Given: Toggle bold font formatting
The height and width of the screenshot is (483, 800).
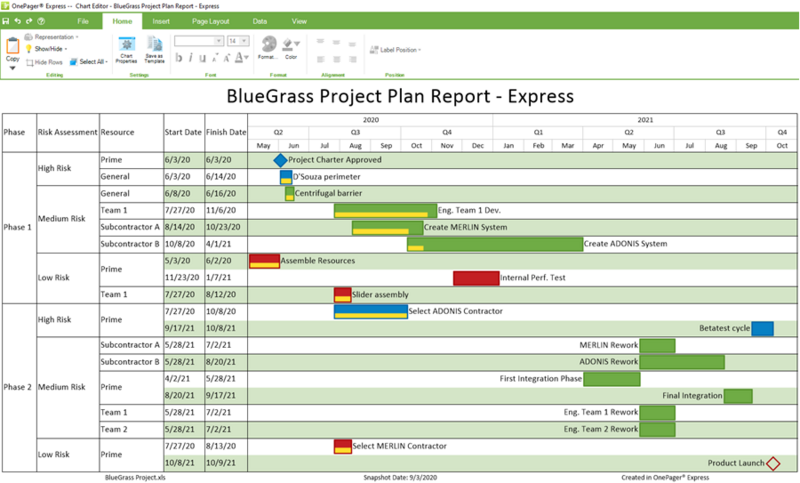Looking at the screenshot, I should coord(179,58).
